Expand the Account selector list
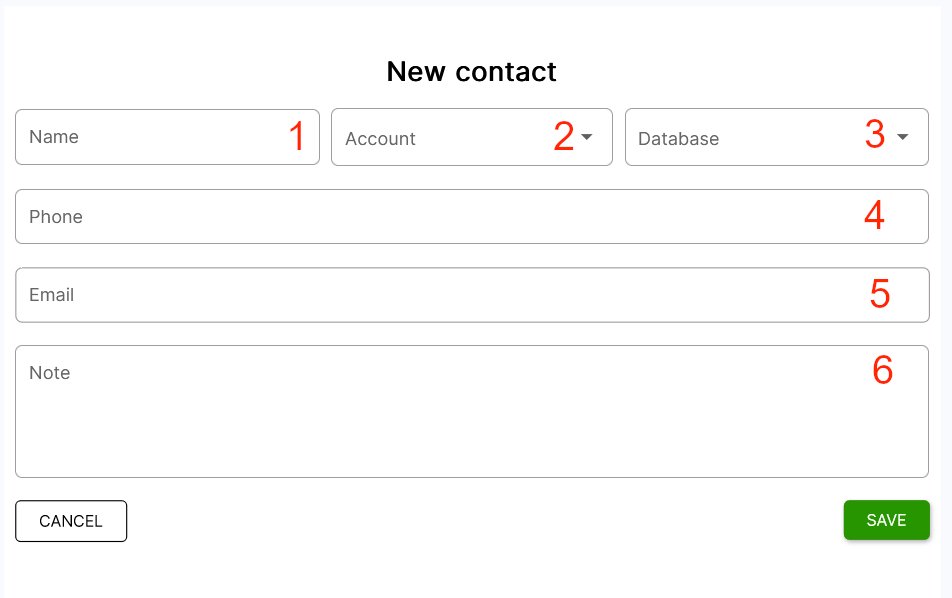The height and width of the screenshot is (598, 952). 470,137
